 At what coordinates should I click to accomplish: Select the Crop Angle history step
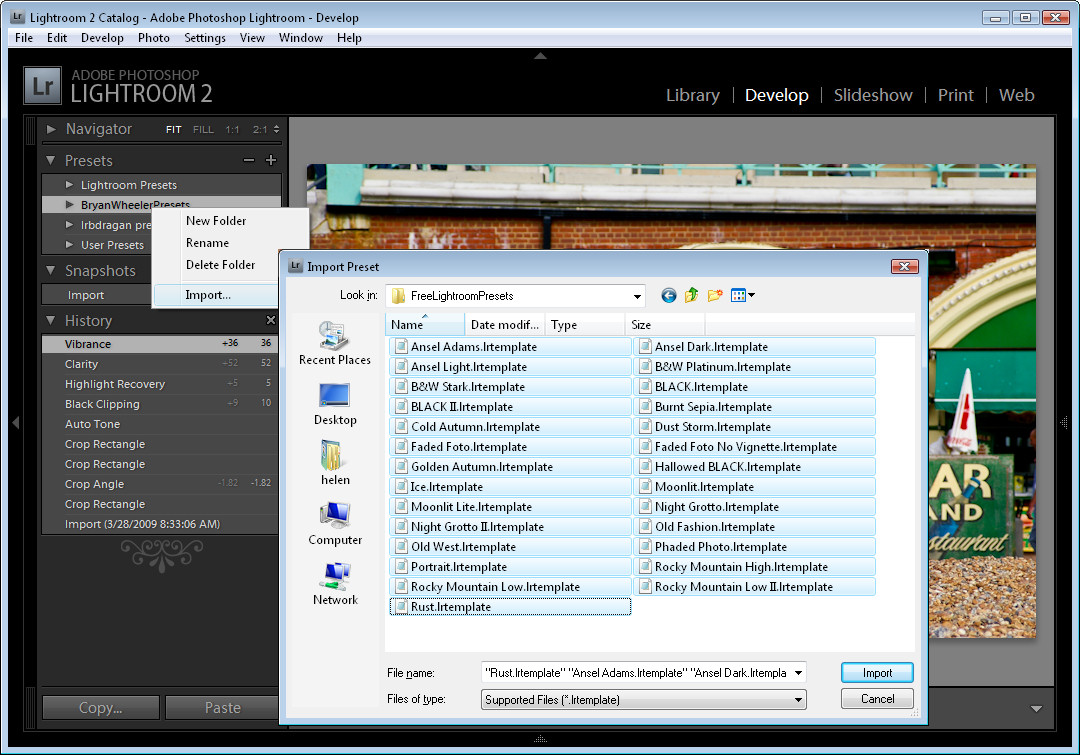(160, 484)
